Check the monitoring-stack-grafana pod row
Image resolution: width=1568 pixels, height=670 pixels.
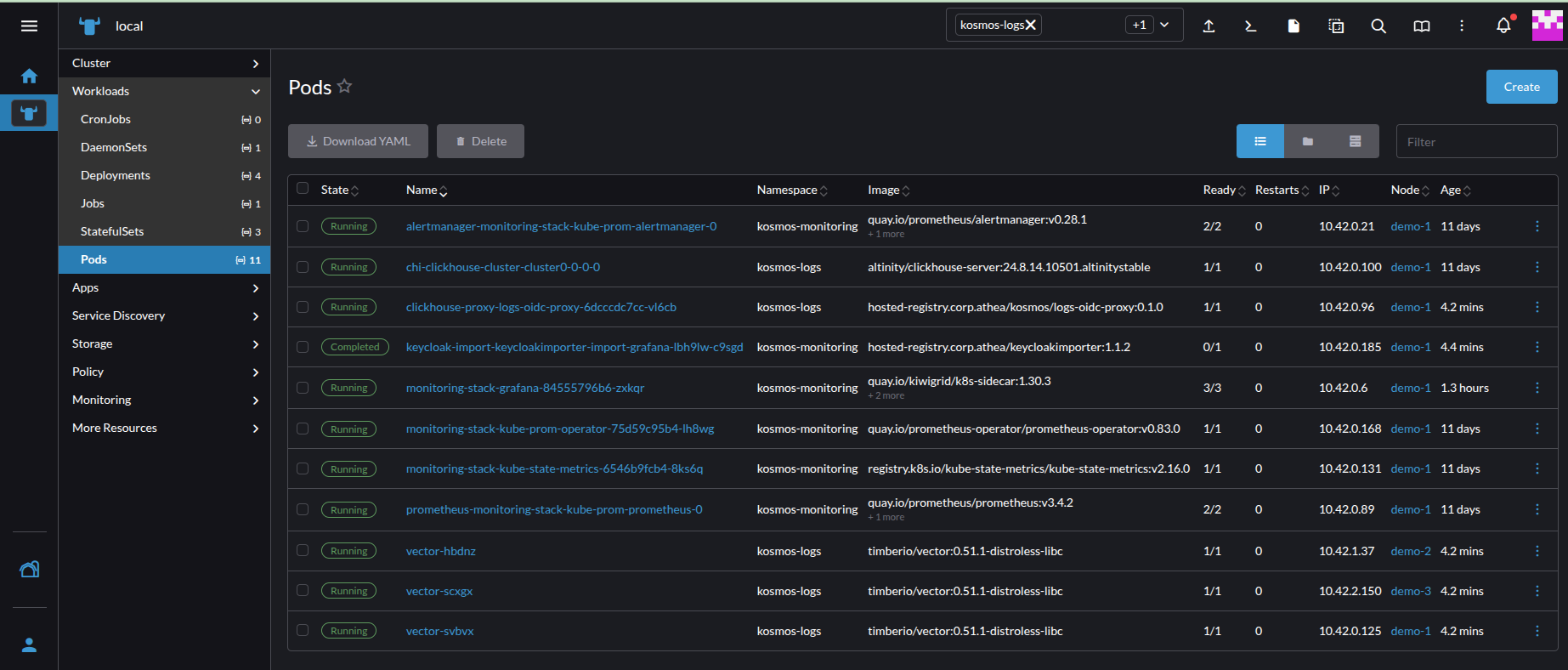coord(303,388)
